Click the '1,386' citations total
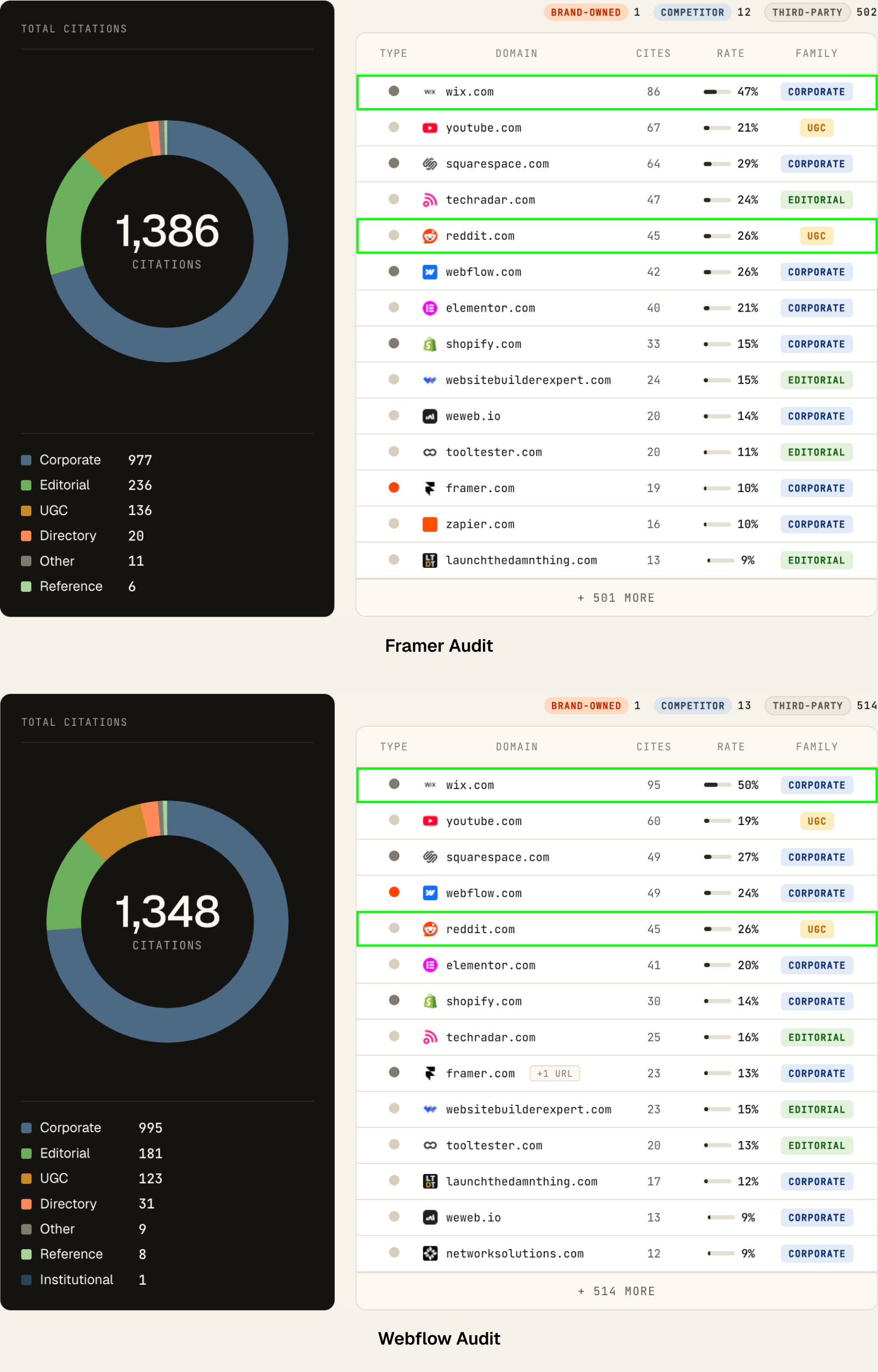 tap(167, 232)
